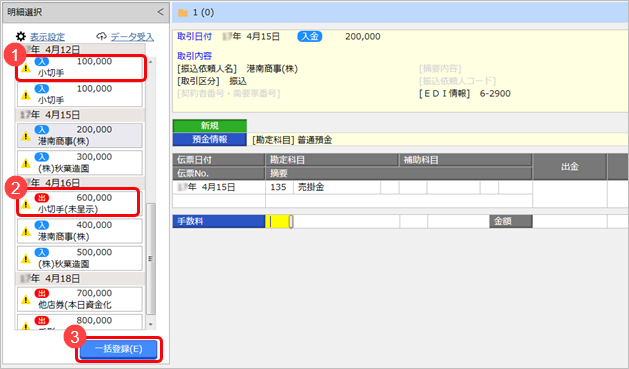Select the first 100,000 小切手 entry

click(80, 67)
